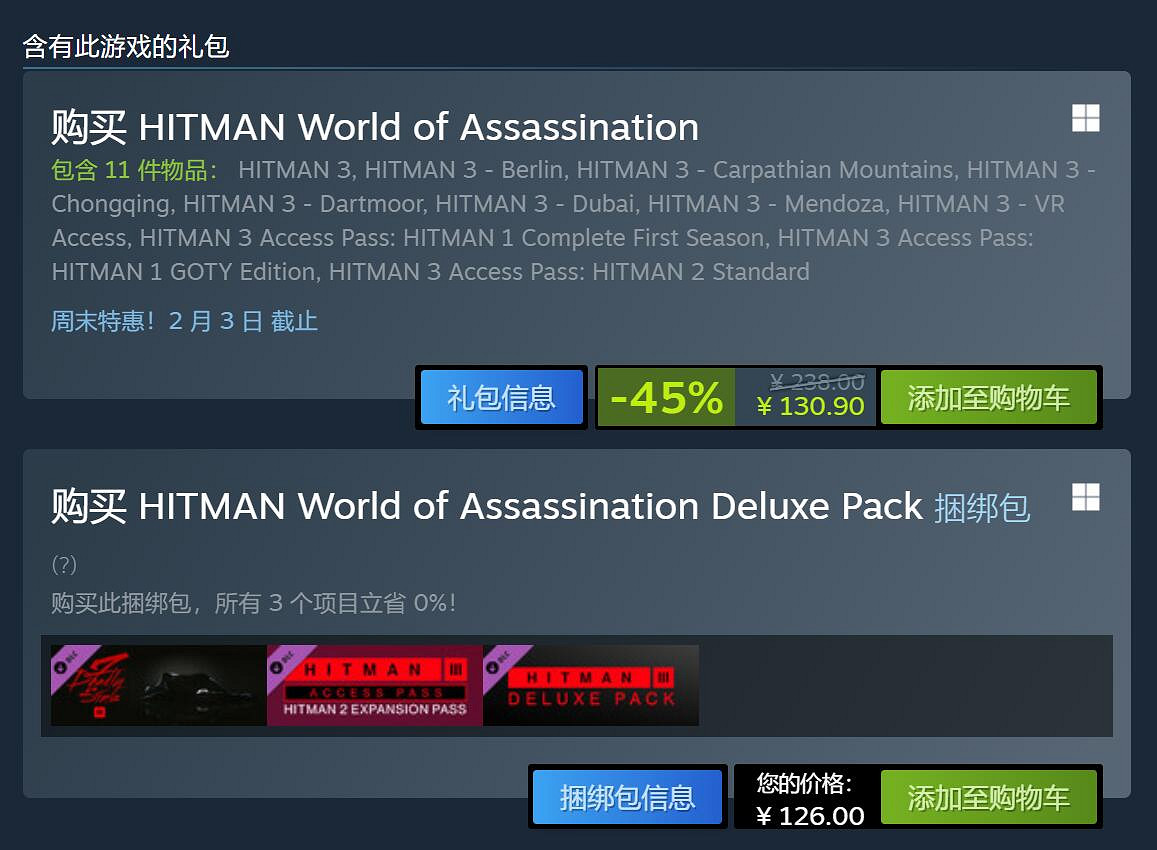Click the 礼包信息 package info button
This screenshot has height=850, width=1157.
tap(501, 397)
